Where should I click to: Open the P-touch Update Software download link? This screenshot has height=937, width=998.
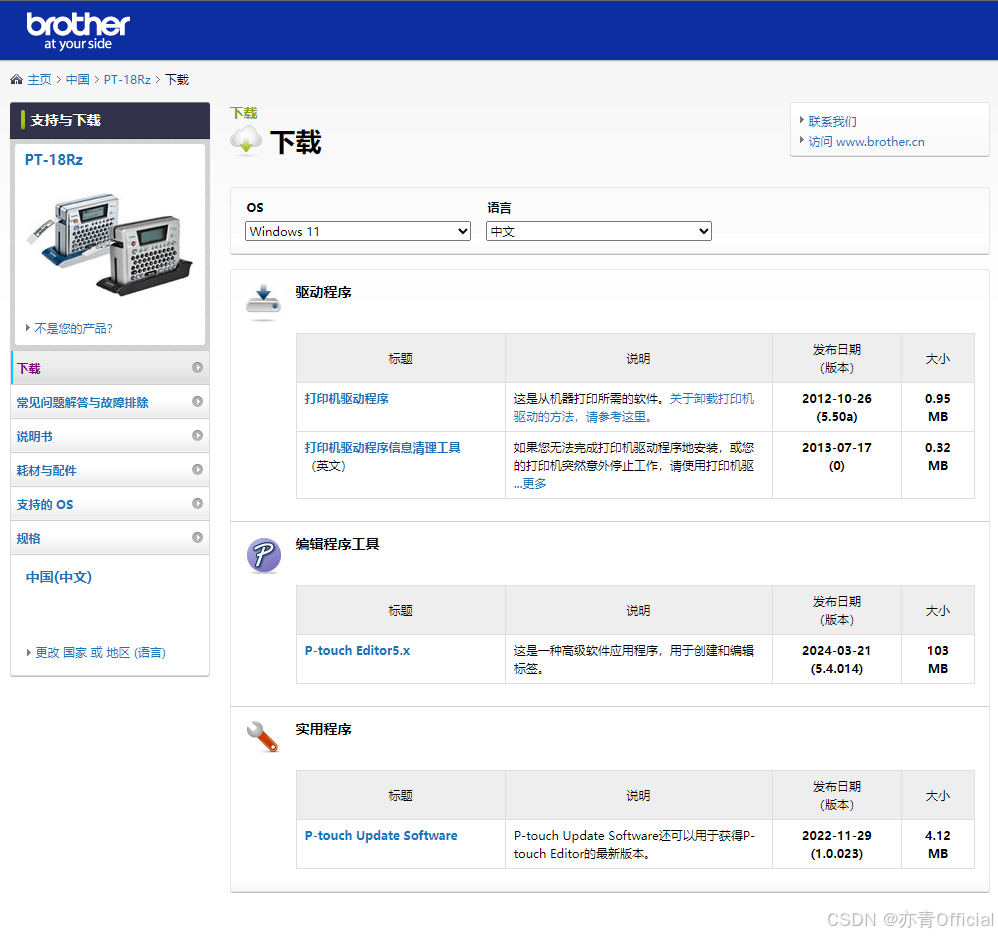[381, 836]
